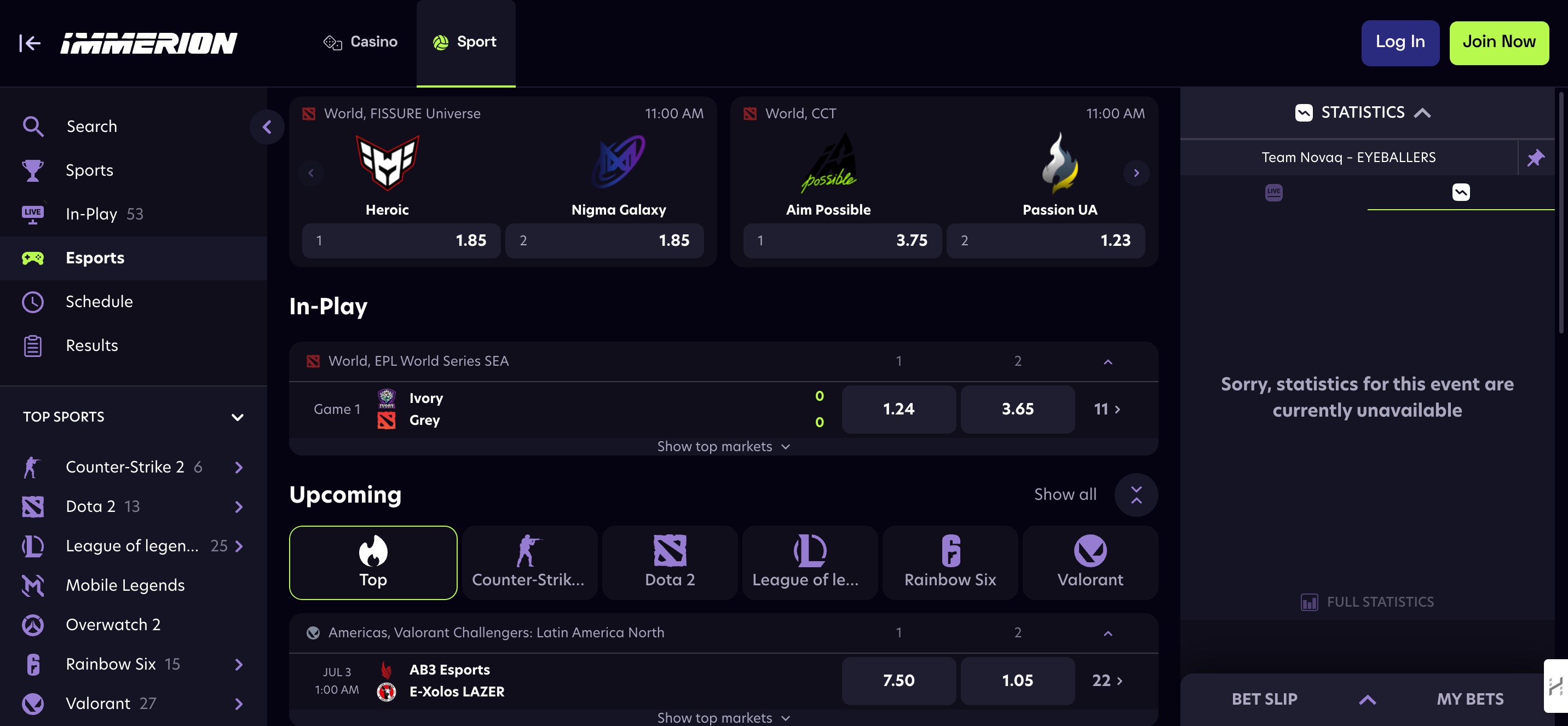Expand Rainbow Six submenu in the sidebar
1568x726 pixels.
(x=239, y=664)
